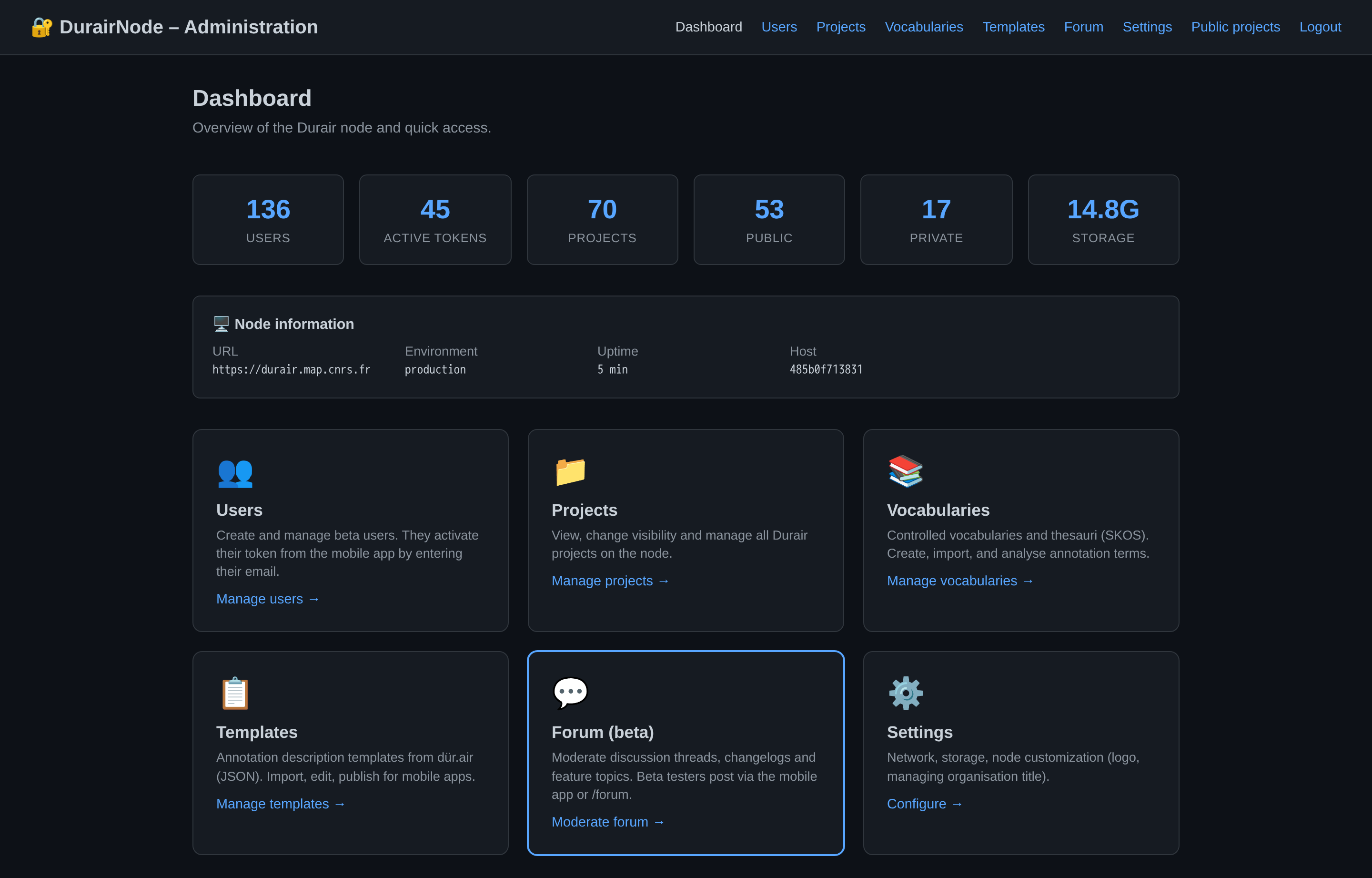Viewport: 1372px width, 878px height.
Task: Open Vocabularies in the top navigation
Action: 924,27
